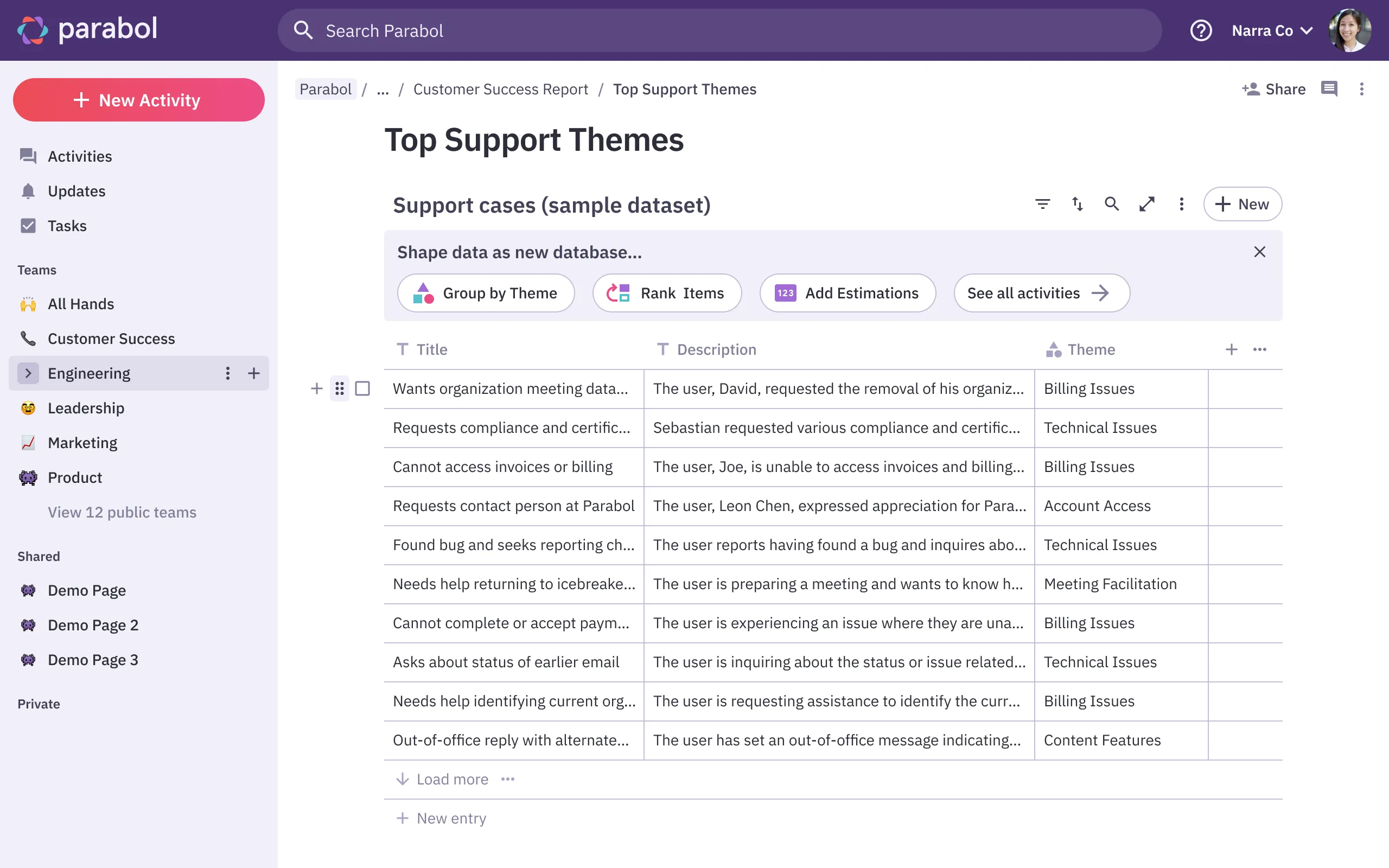Focus the Search Parabol field
Screen dimensions: 1389x868
[720, 30]
